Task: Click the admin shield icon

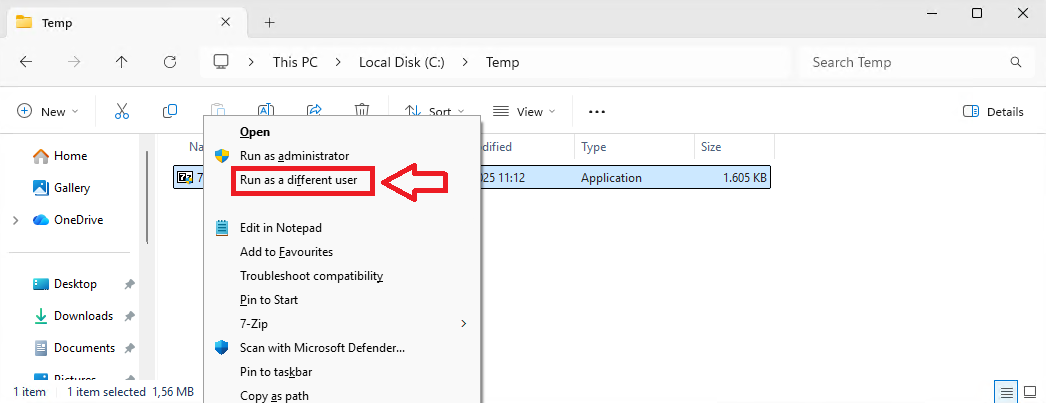Action: click(x=221, y=155)
